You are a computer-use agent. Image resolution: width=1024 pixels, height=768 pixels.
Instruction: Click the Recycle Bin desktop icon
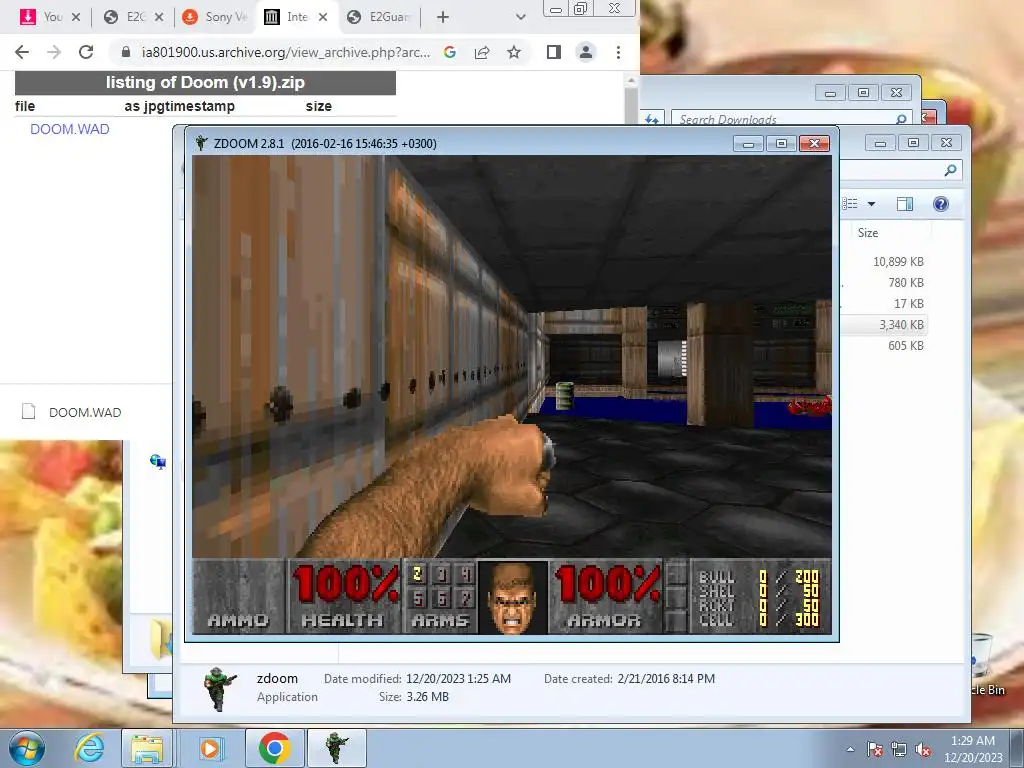coord(982,664)
